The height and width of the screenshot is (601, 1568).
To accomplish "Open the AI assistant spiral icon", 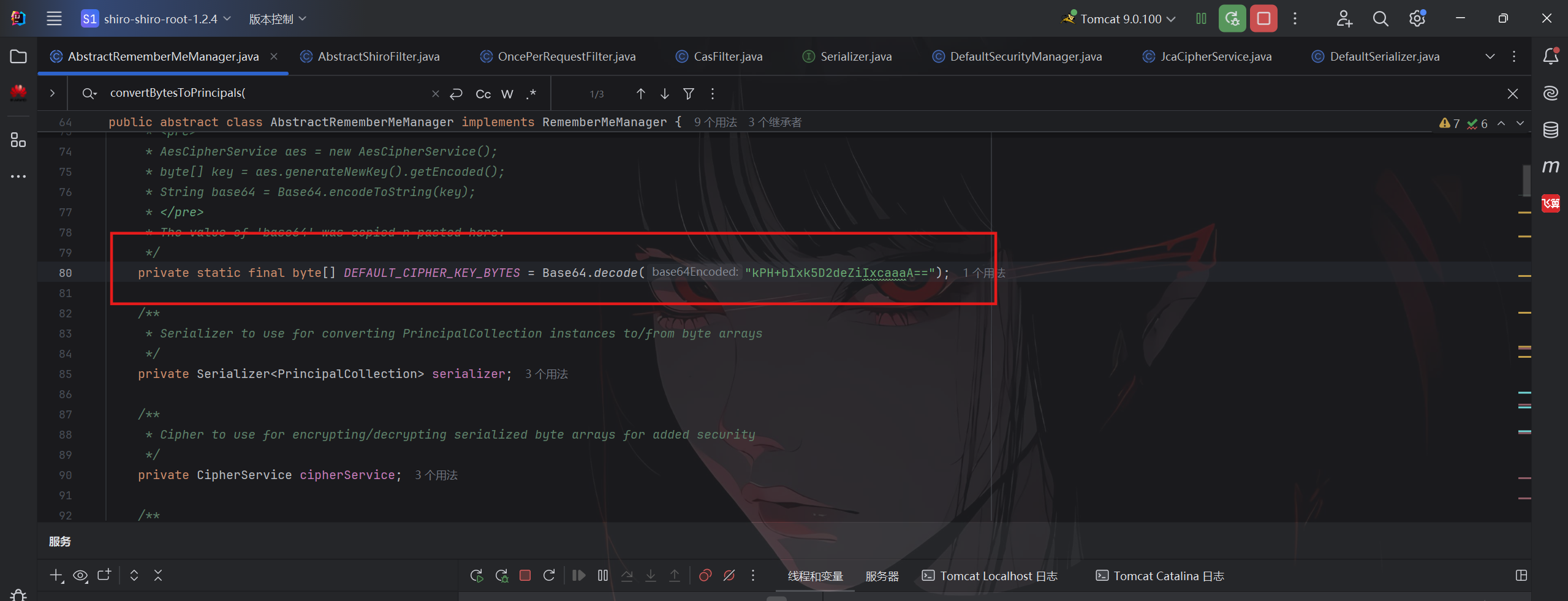I will [x=1550, y=93].
